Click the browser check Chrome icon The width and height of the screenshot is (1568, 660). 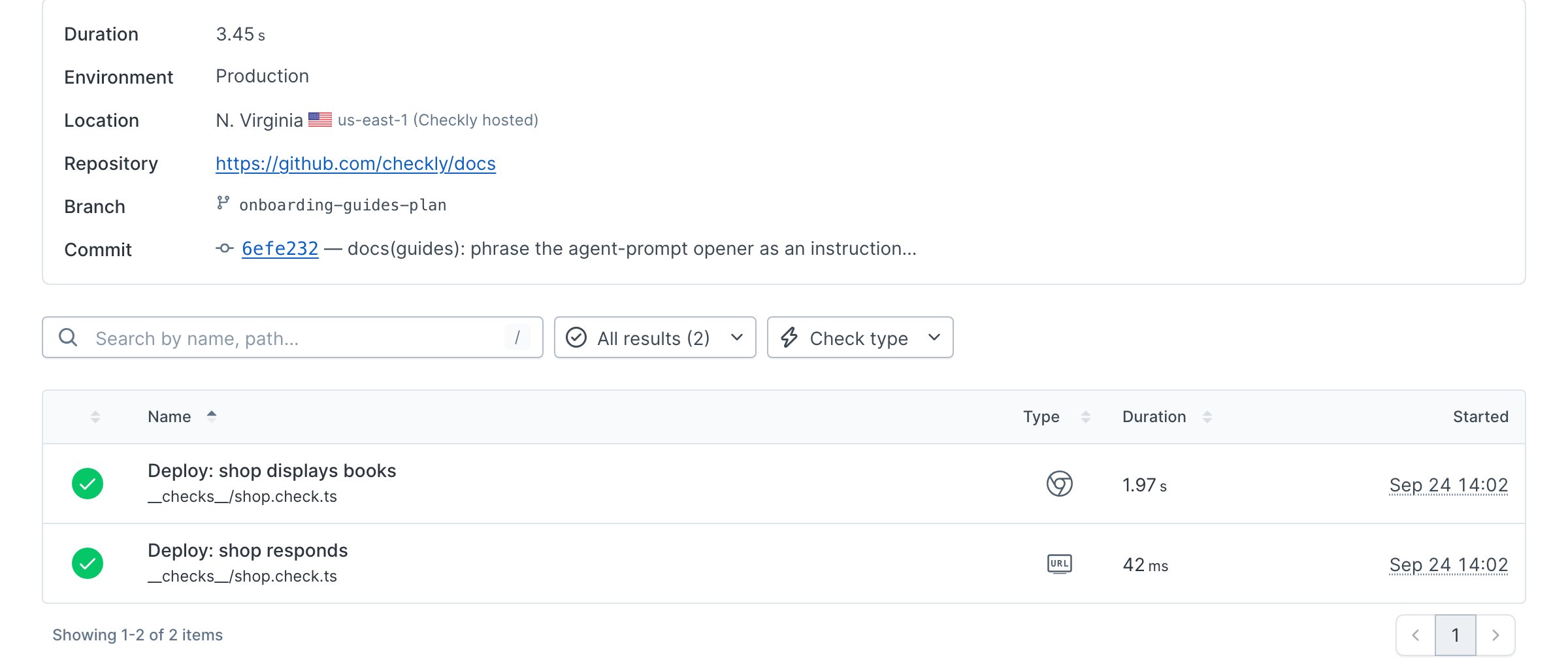pyautogui.click(x=1059, y=484)
